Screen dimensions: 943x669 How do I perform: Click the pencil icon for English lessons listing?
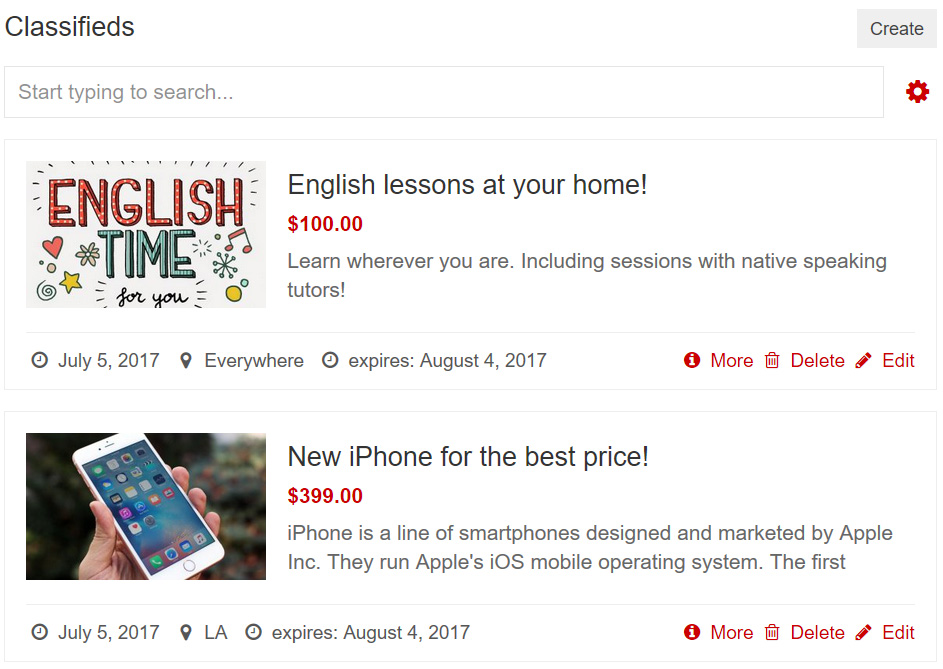tap(863, 360)
